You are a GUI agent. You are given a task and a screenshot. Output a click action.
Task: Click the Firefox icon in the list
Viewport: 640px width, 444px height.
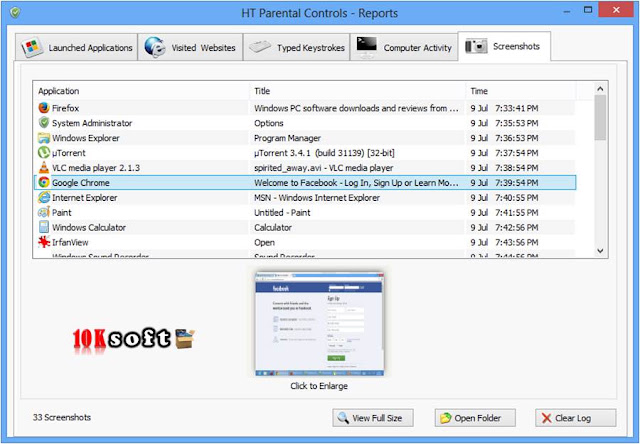pyautogui.click(x=44, y=108)
